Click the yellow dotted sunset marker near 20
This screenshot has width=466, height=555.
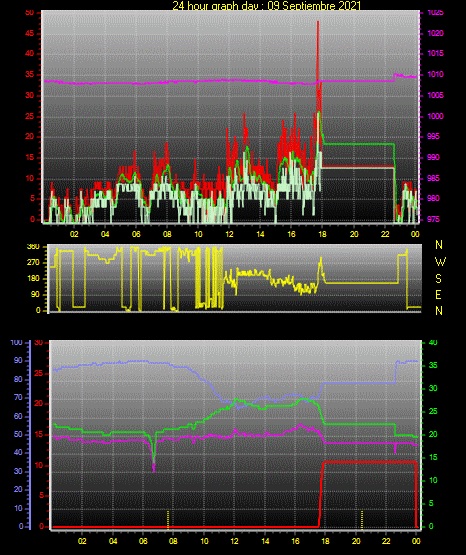point(362,520)
